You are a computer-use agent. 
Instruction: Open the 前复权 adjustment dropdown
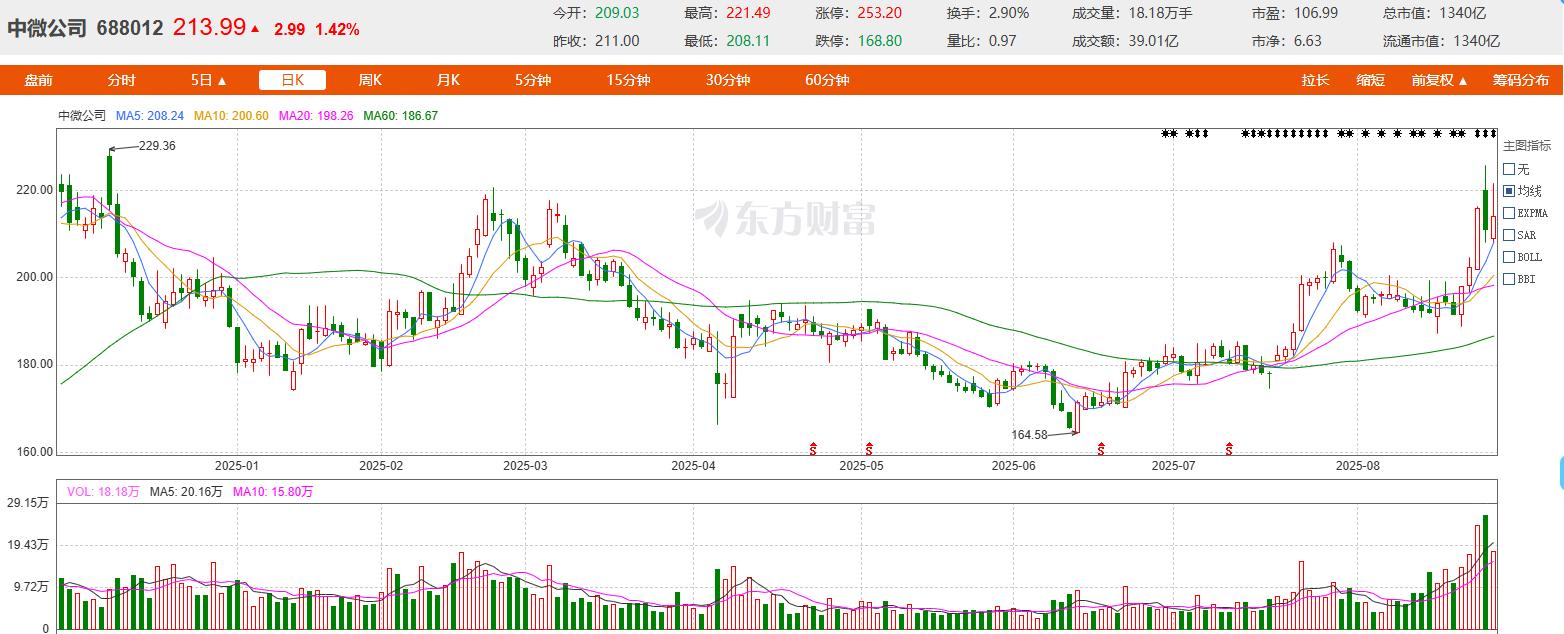(x=1440, y=80)
